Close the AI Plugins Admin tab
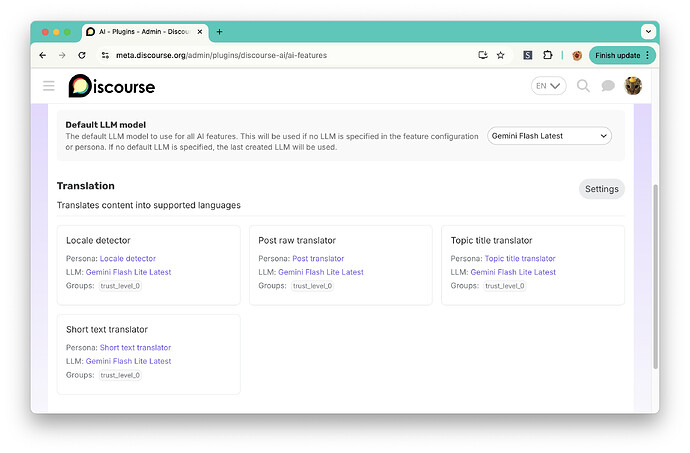690x453 pixels. tap(200, 32)
